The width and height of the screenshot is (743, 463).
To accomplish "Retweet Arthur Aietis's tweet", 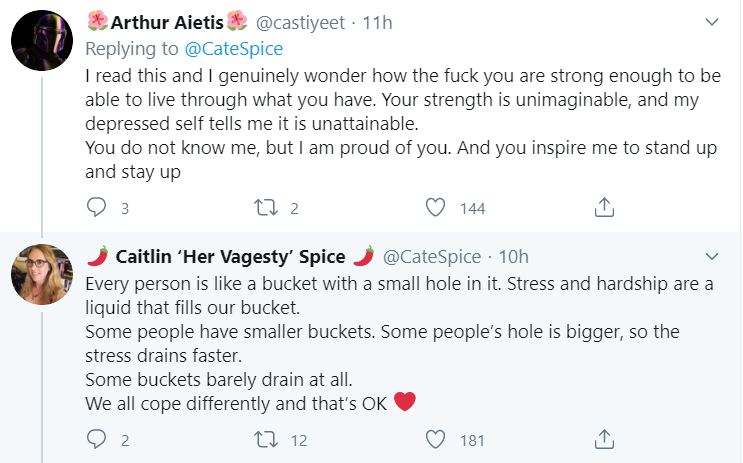I will tap(265, 208).
